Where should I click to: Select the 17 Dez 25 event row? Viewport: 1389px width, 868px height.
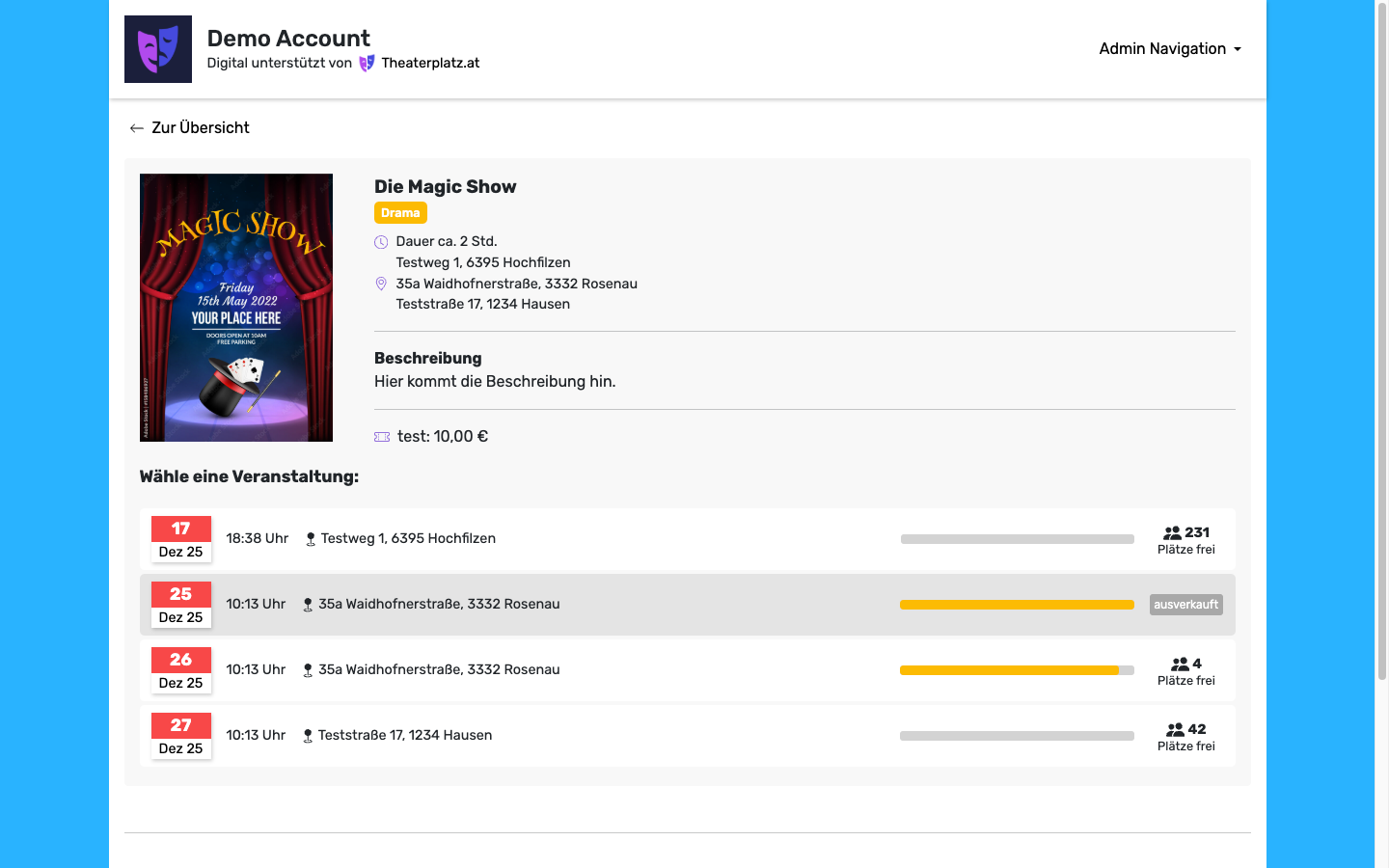pyautogui.click(x=579, y=539)
